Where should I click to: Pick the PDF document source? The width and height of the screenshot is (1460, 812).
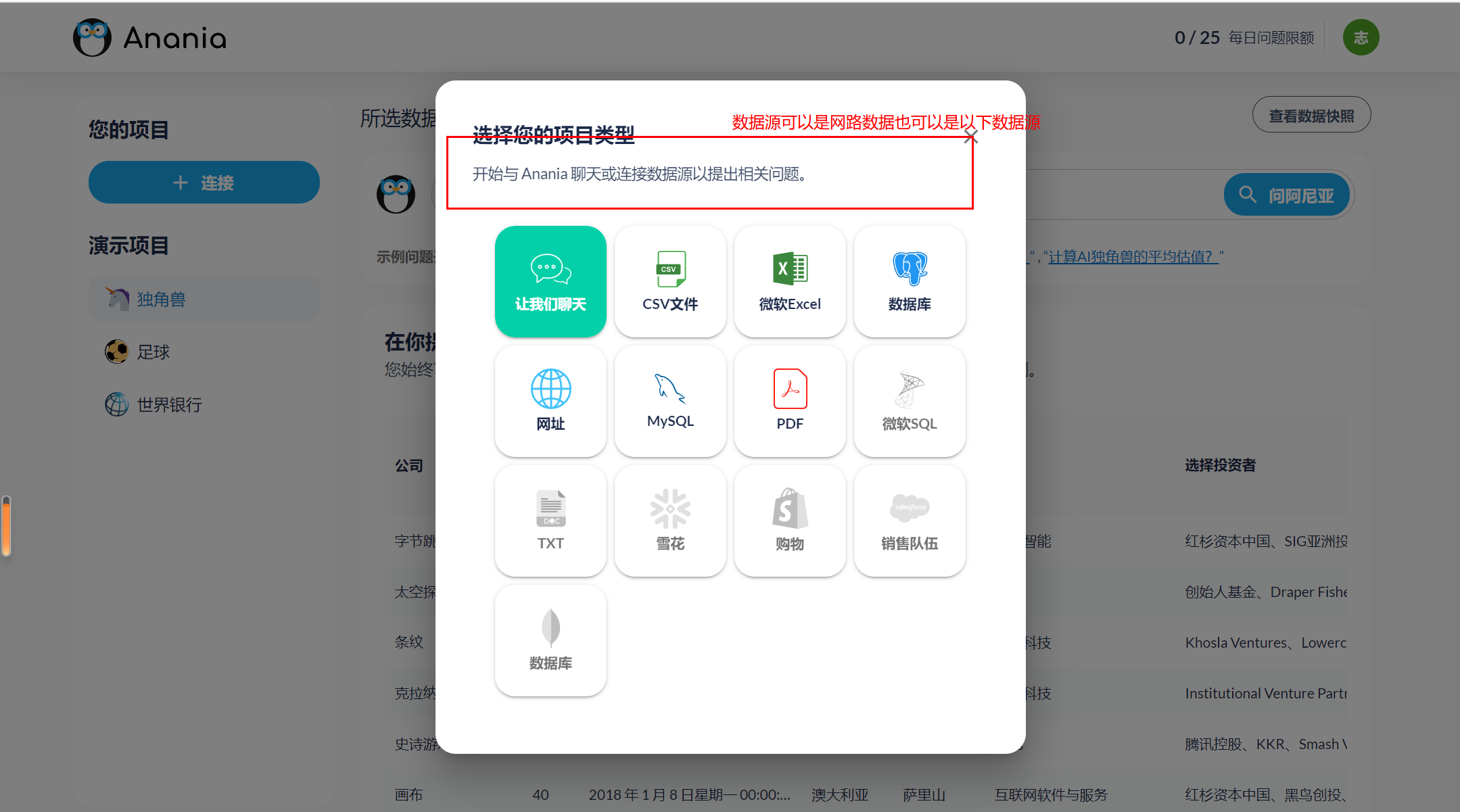[789, 401]
